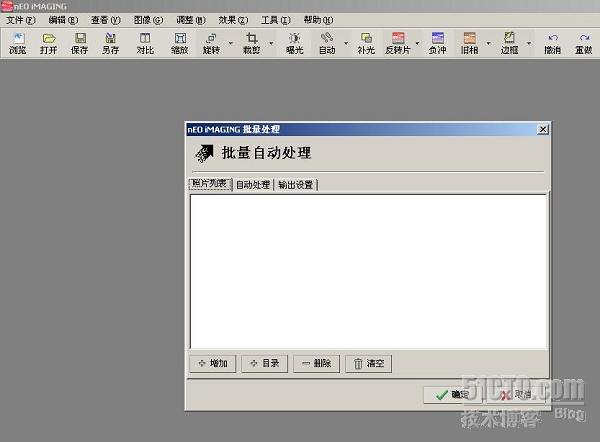The height and width of the screenshot is (442, 600).
Task: Undo with the 撤消 icon
Action: (553, 43)
